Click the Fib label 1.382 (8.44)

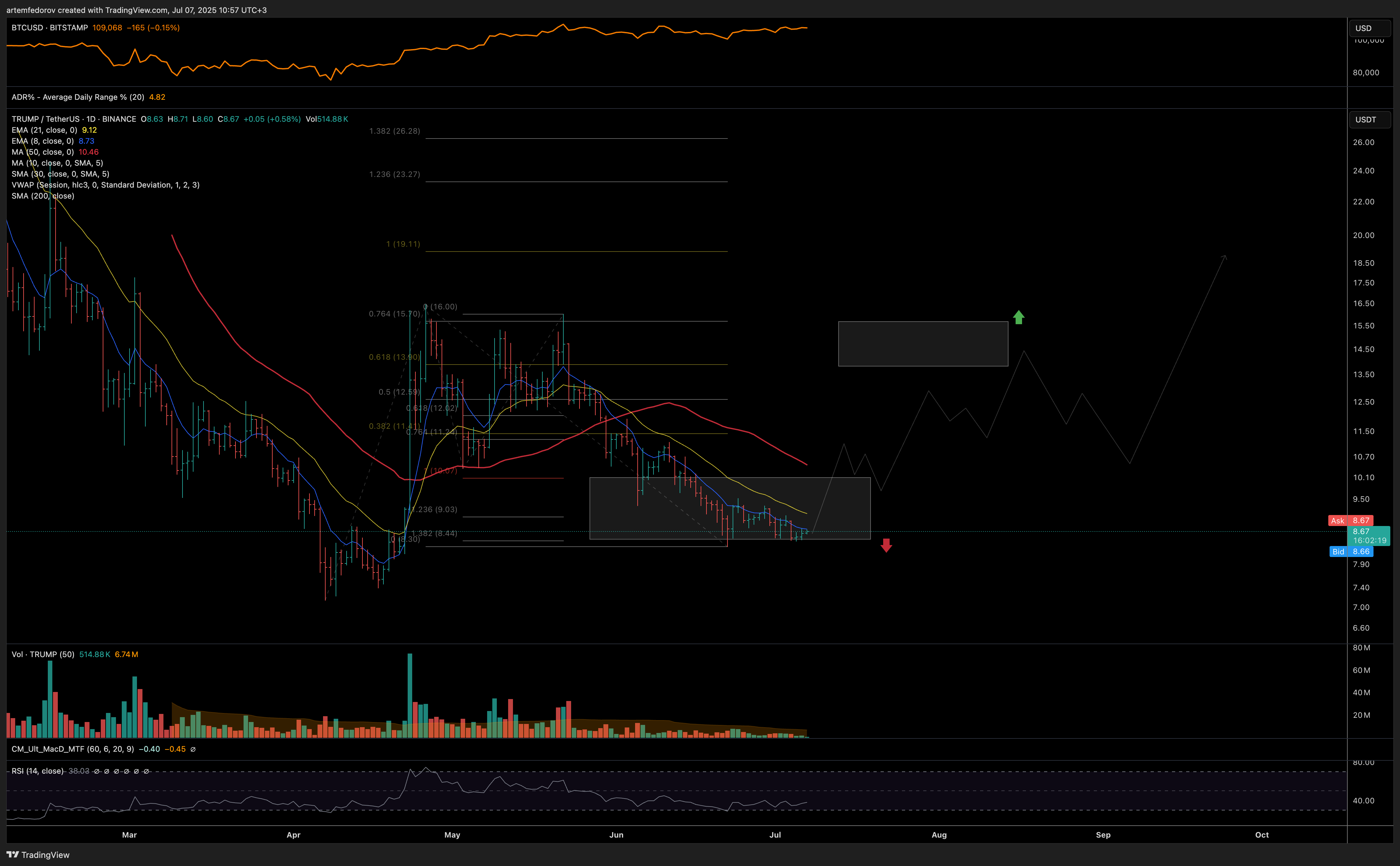coord(435,533)
